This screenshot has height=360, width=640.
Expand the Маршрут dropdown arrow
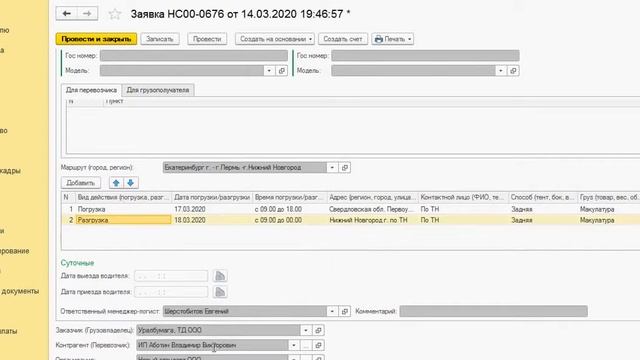[x=332, y=167]
